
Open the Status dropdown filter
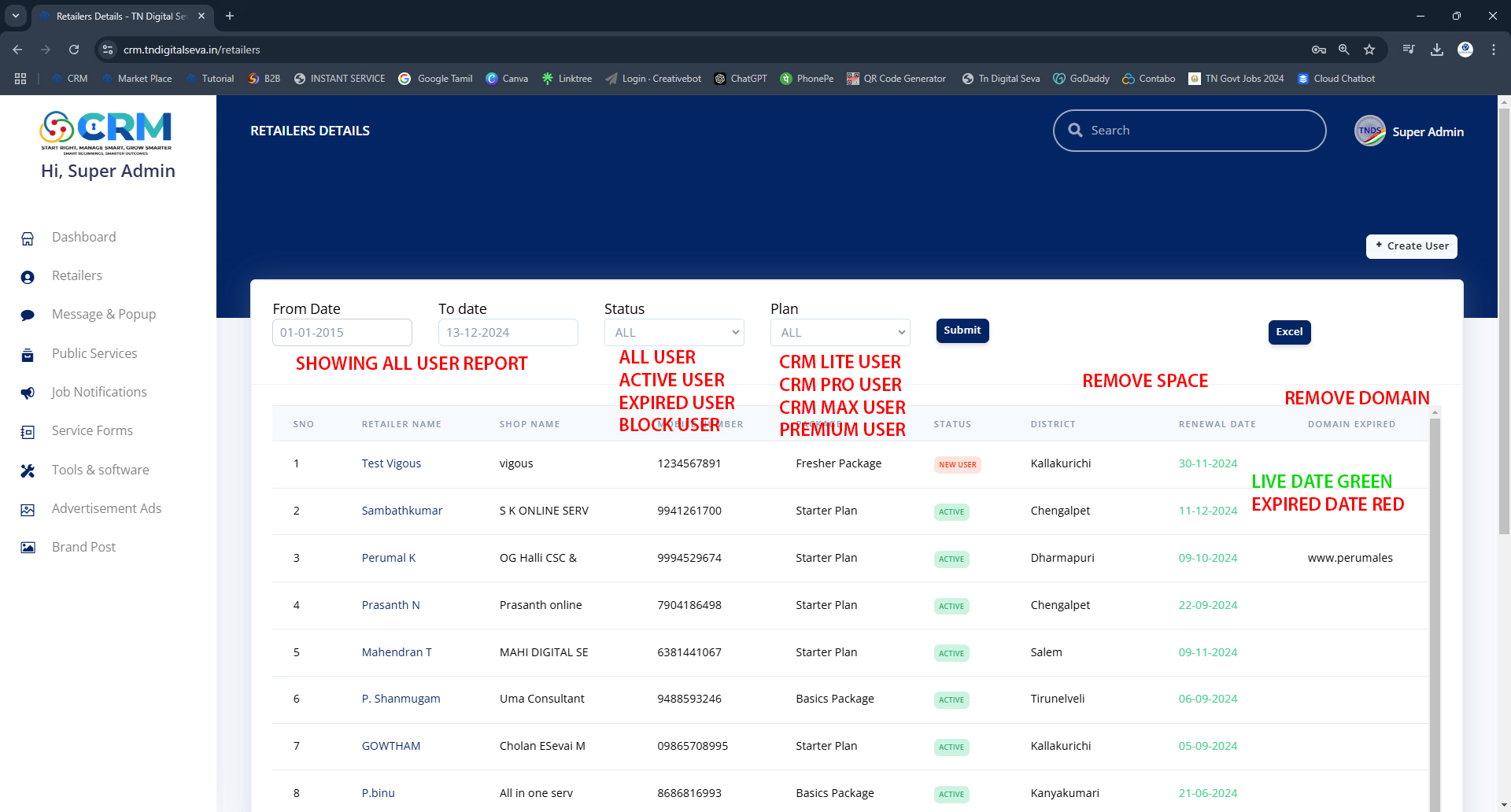(674, 333)
